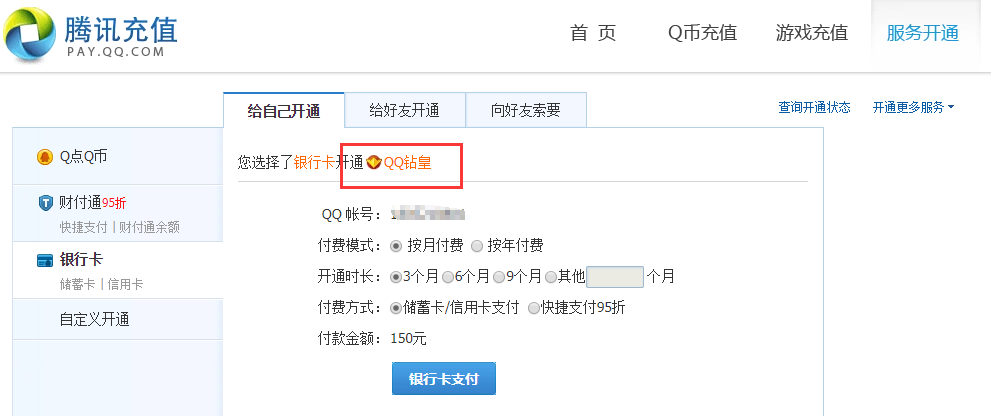Click the 财付通 shield icon

[x=45, y=203]
